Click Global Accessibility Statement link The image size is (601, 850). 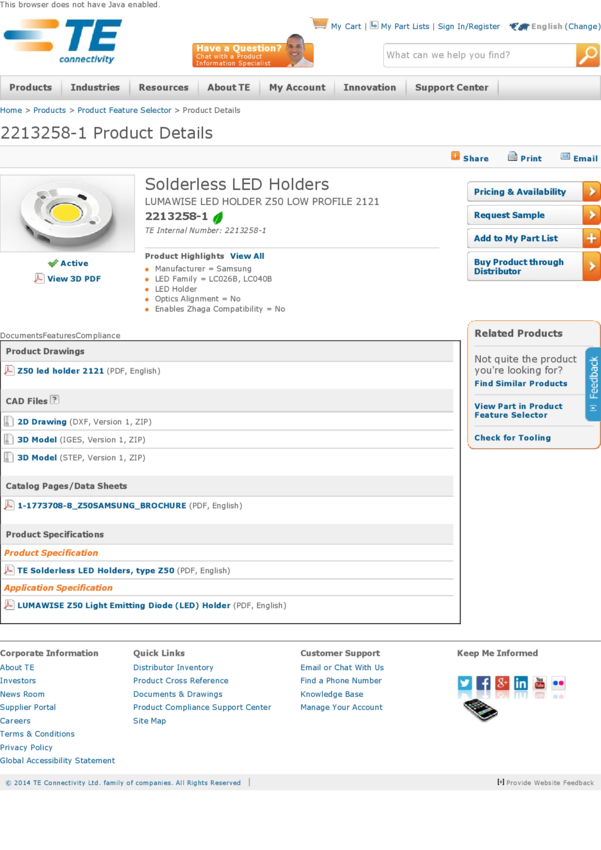[x=57, y=761]
